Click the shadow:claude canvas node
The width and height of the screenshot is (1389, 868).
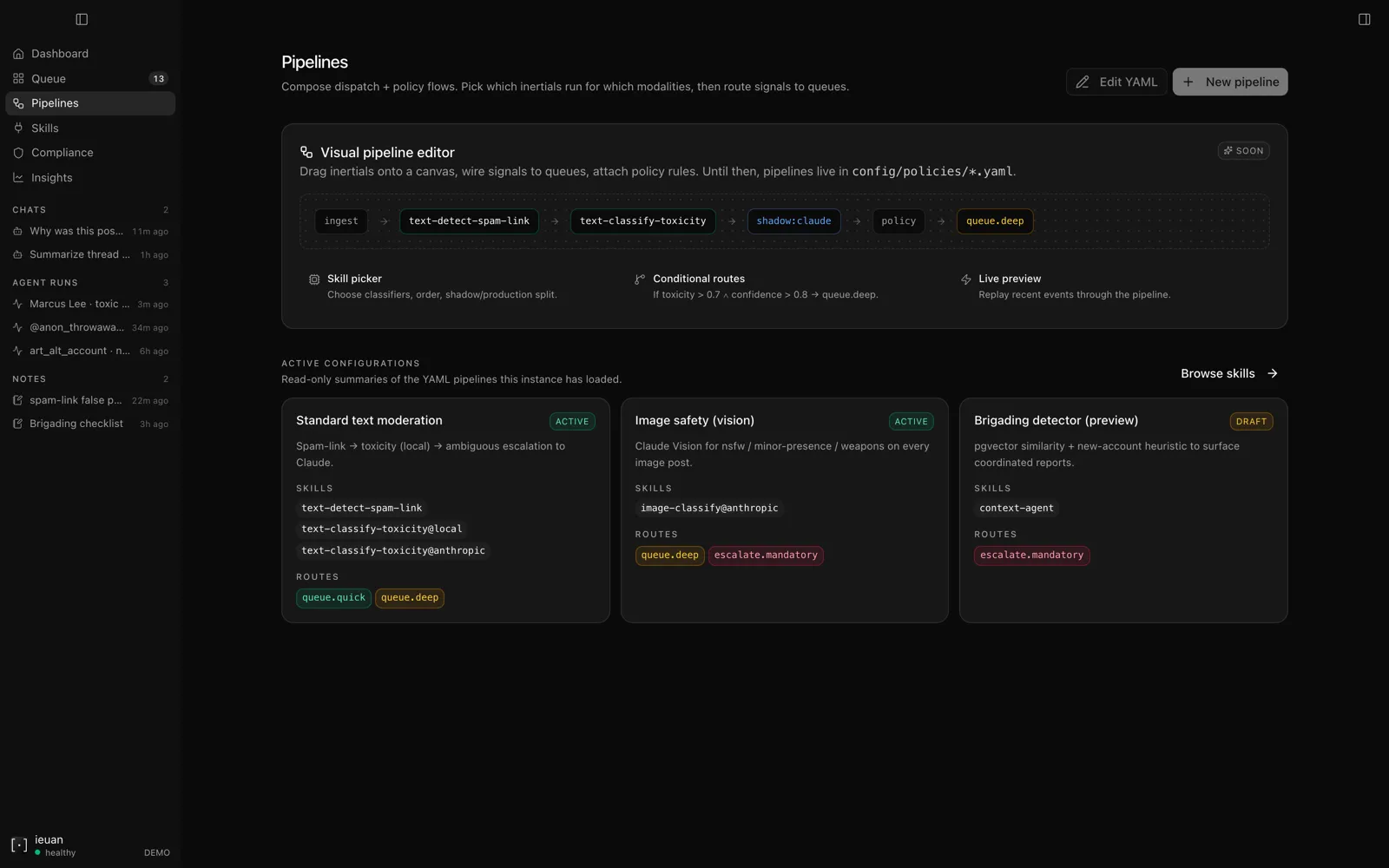[x=793, y=221]
